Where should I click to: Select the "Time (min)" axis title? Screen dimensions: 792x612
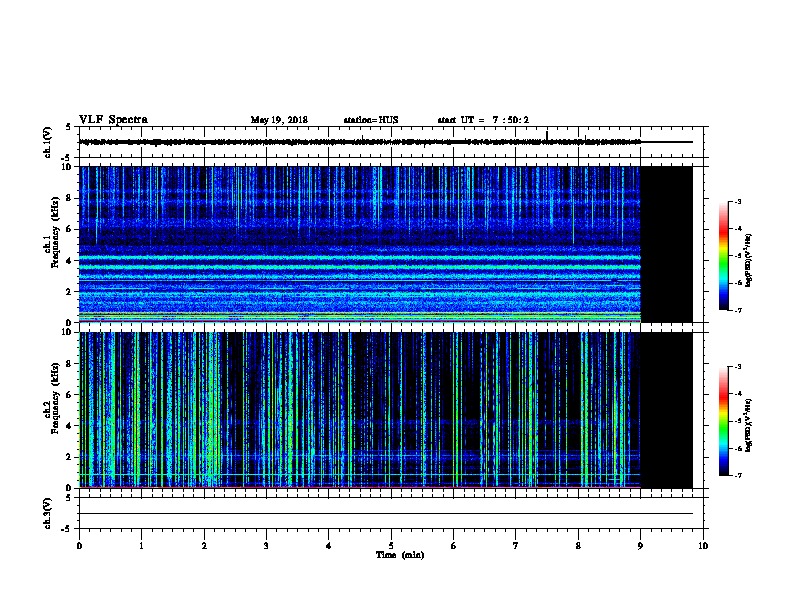click(400, 555)
